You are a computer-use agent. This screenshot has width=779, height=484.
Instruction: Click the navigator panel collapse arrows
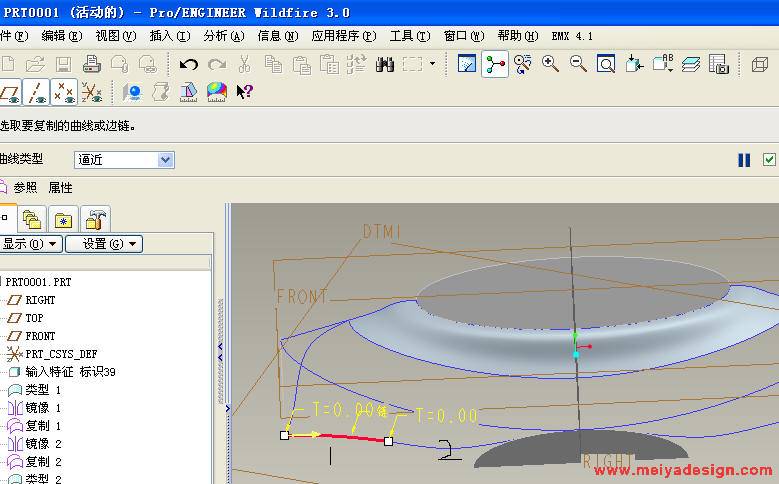(x=221, y=352)
